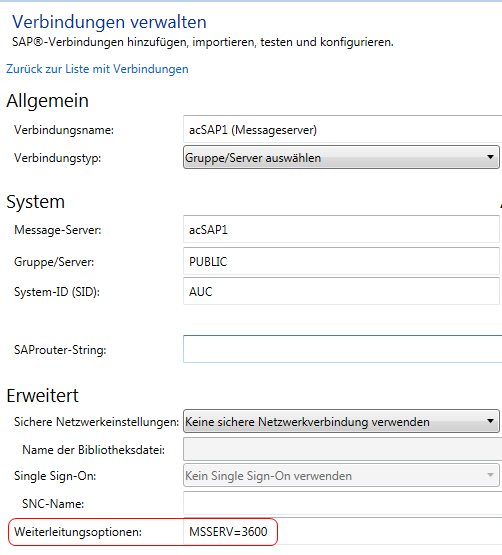The width and height of the screenshot is (502, 555).
Task: Click the System section heading
Action: [x=35, y=202]
